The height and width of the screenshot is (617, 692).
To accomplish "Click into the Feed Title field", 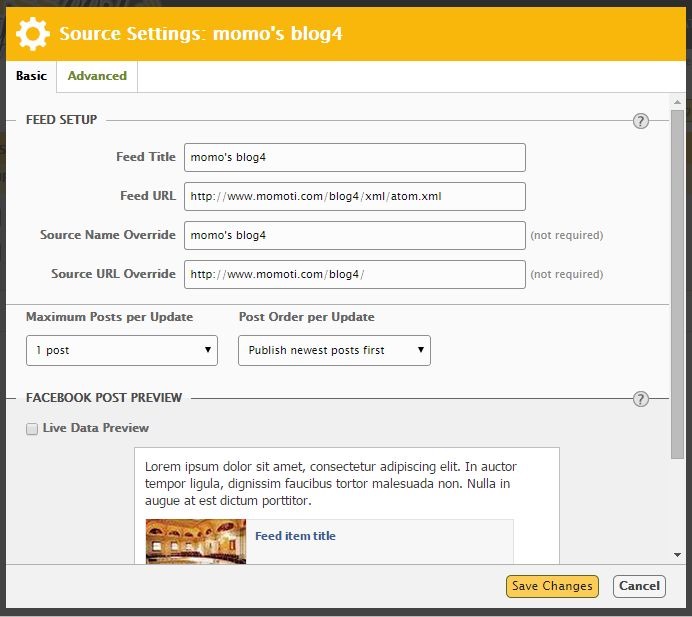I will point(355,158).
